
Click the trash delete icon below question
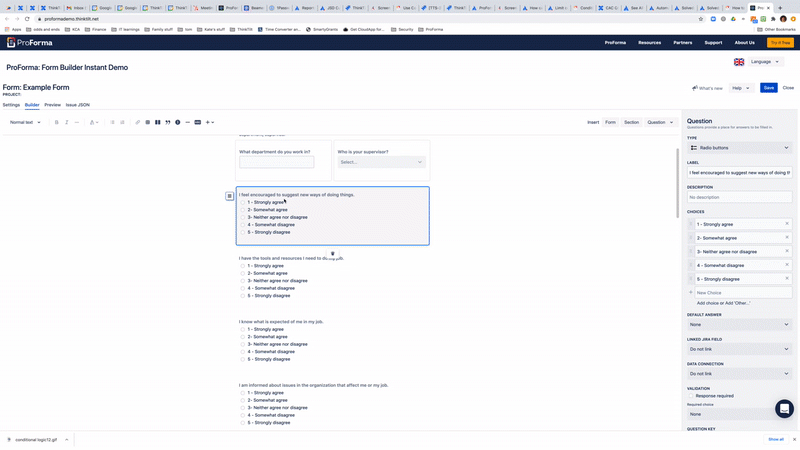pyautogui.click(x=333, y=254)
